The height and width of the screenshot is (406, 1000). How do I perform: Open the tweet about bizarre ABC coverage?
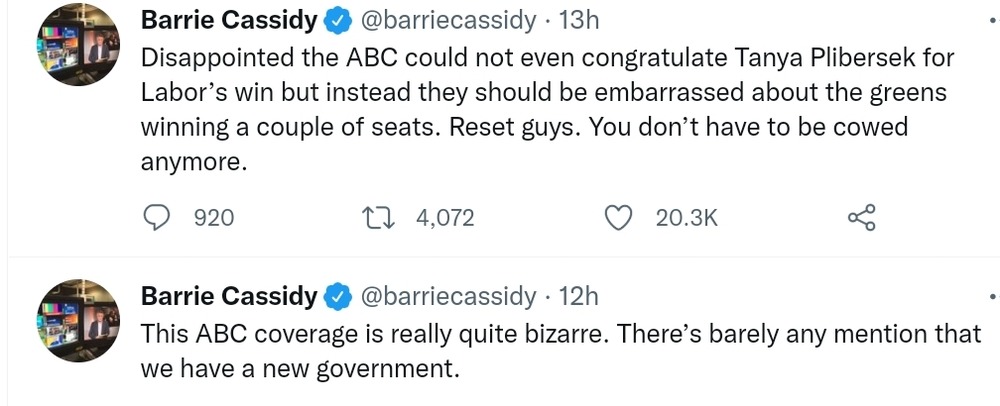coord(560,350)
